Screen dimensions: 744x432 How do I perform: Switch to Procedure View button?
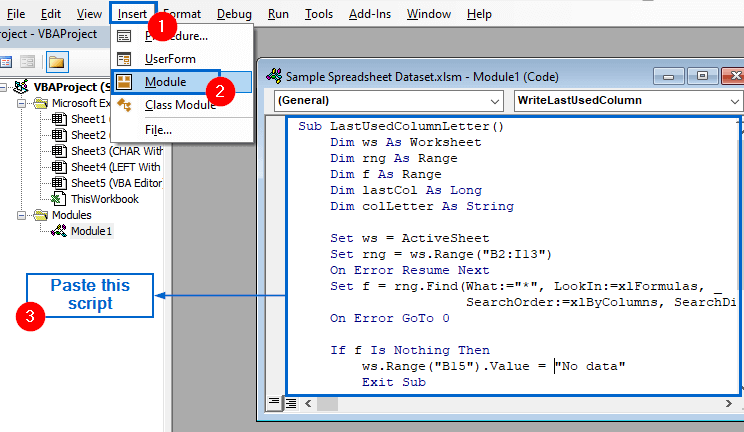tap(274, 403)
